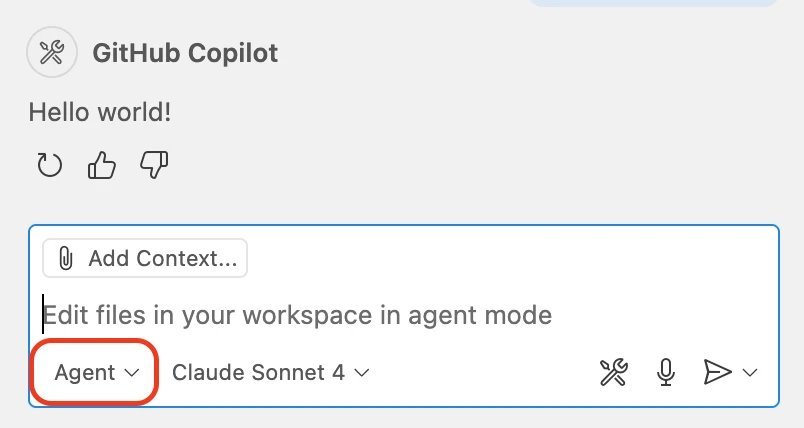
Task: Click the GitHub Copilot avatar icon
Action: tap(52, 52)
